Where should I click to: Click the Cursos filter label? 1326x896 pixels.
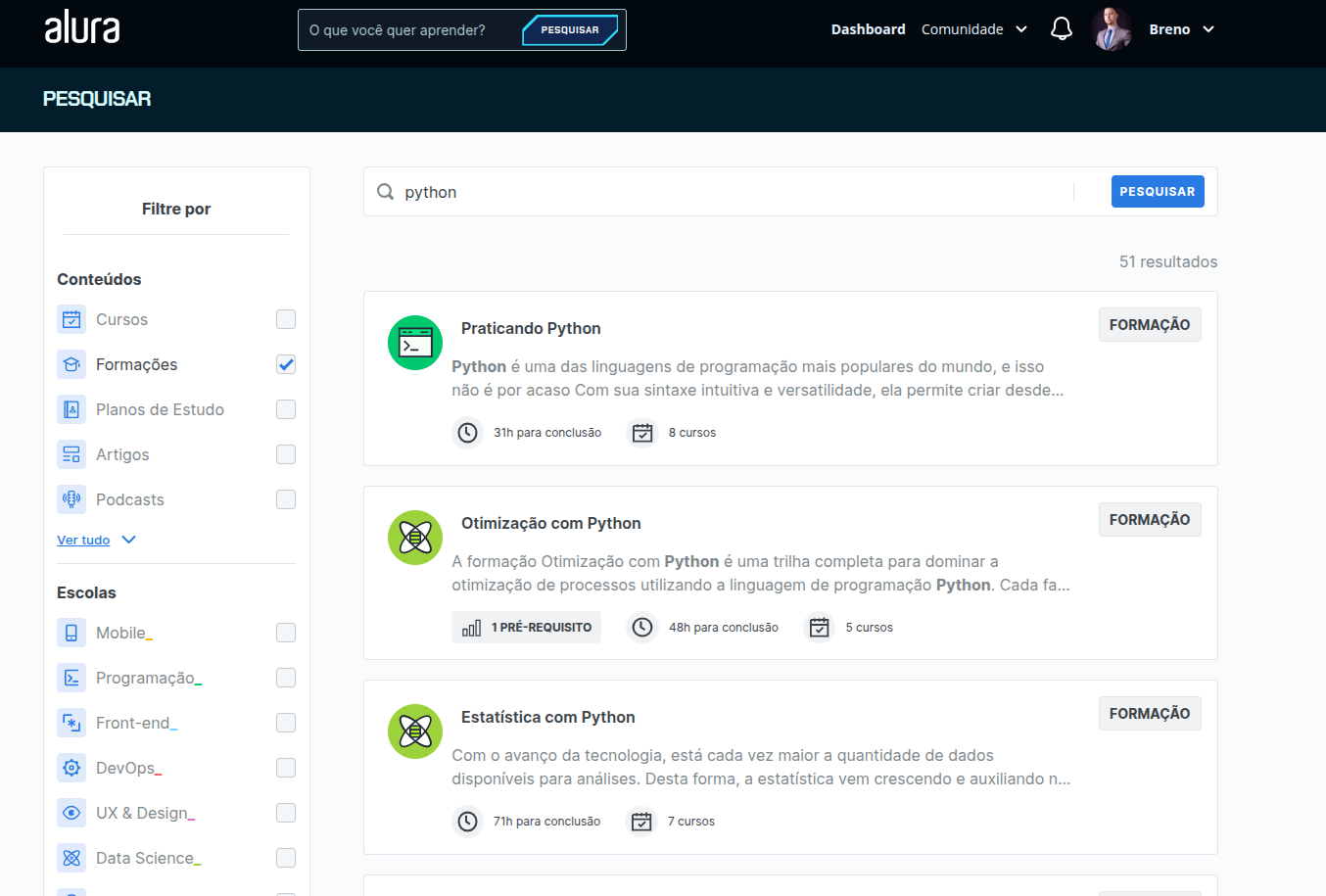click(x=121, y=319)
